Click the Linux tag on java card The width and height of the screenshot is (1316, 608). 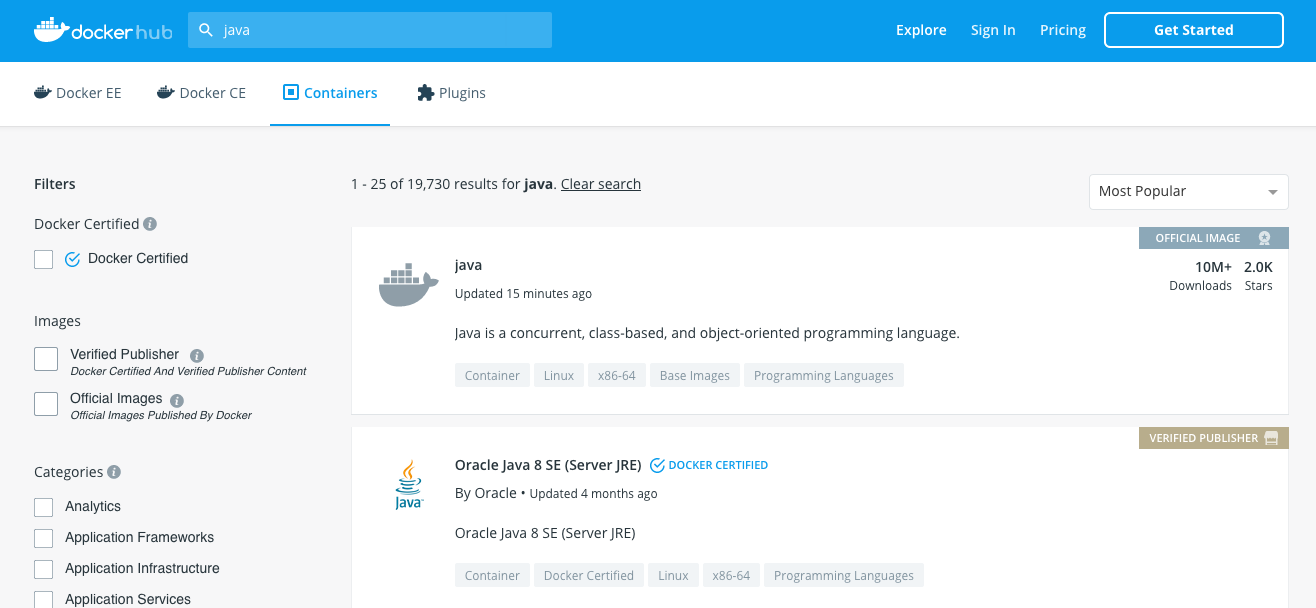pyautogui.click(x=559, y=376)
